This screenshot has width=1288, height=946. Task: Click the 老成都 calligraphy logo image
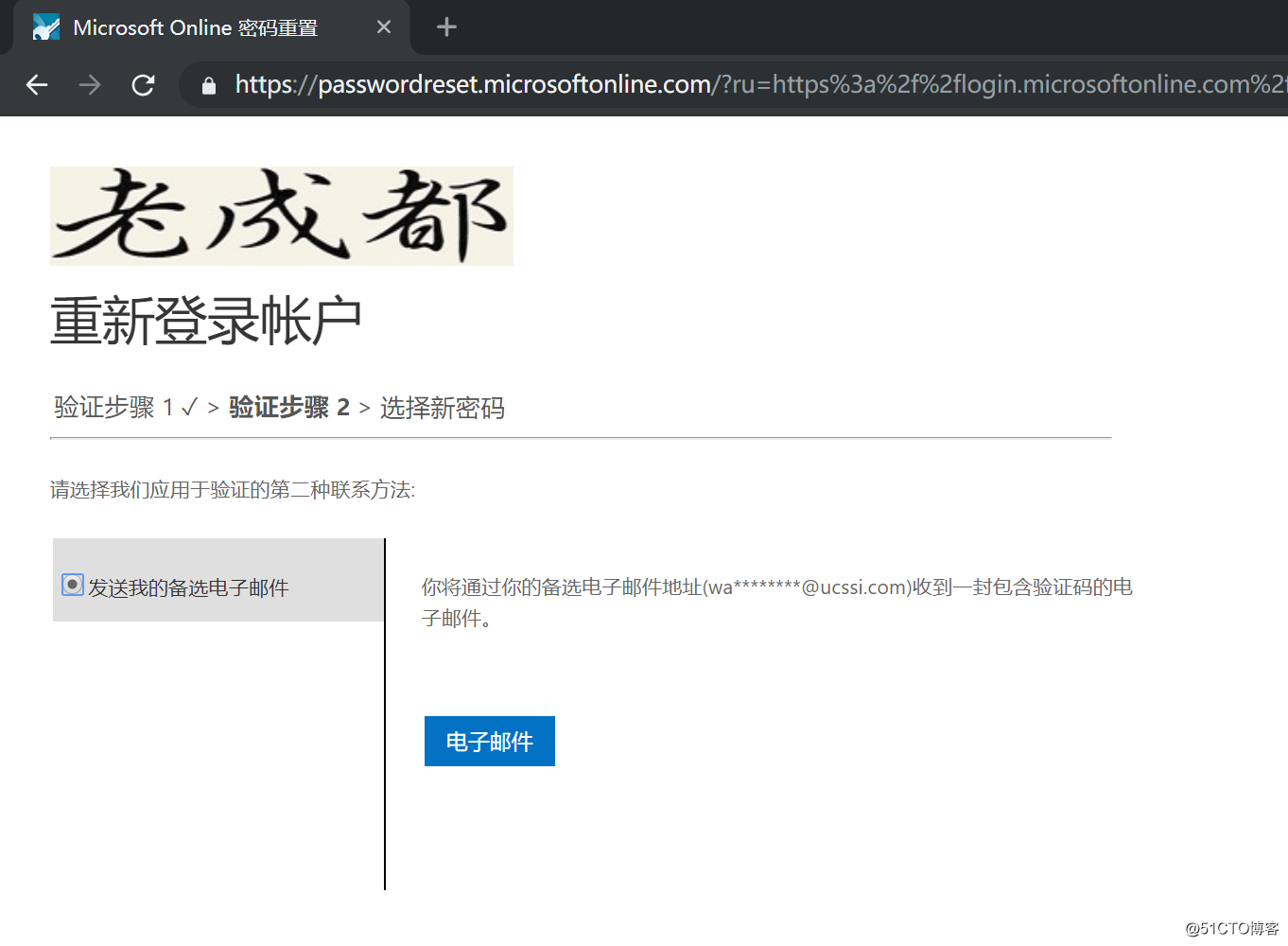pyautogui.click(x=282, y=216)
